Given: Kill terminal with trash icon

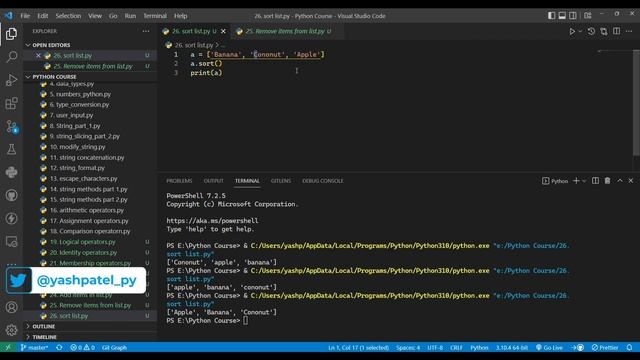Looking at the screenshot, I should pos(607,180).
